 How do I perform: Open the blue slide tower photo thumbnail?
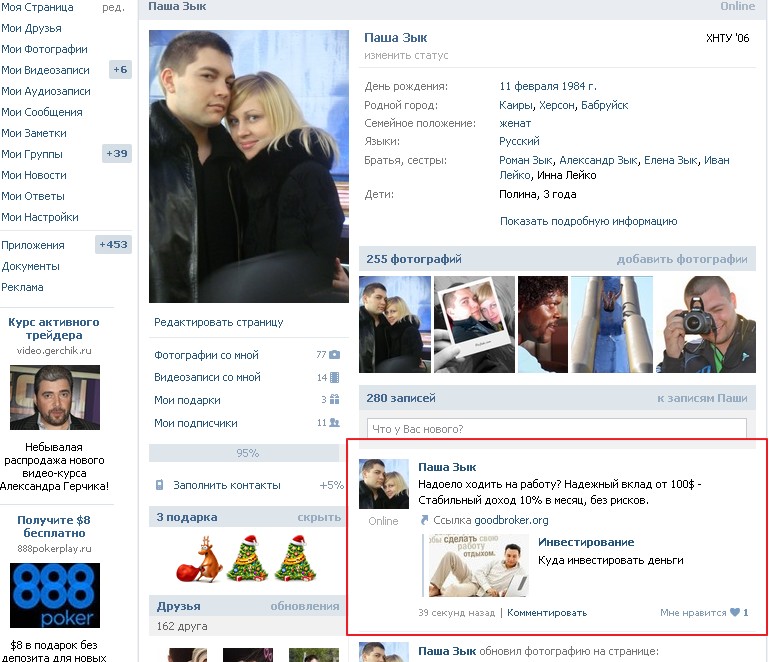[611, 324]
